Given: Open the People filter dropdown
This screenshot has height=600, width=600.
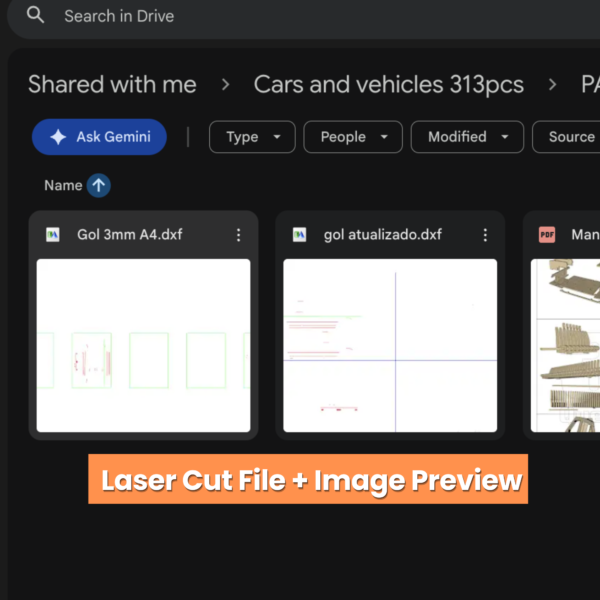Looking at the screenshot, I should 353,137.
